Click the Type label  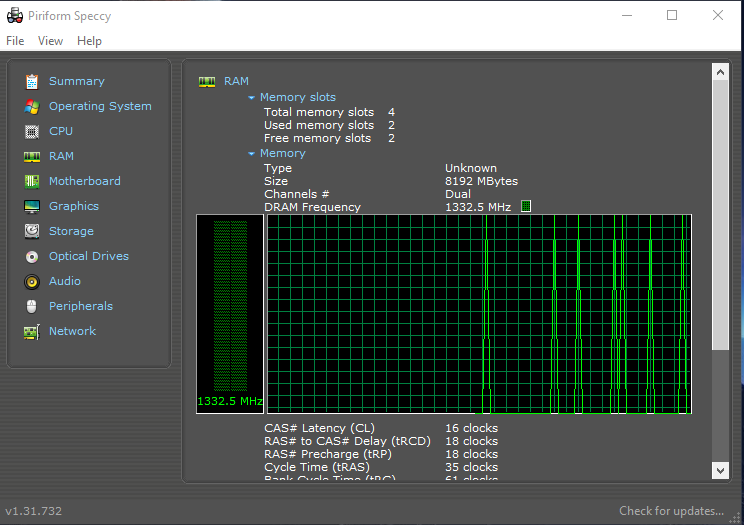tap(278, 169)
